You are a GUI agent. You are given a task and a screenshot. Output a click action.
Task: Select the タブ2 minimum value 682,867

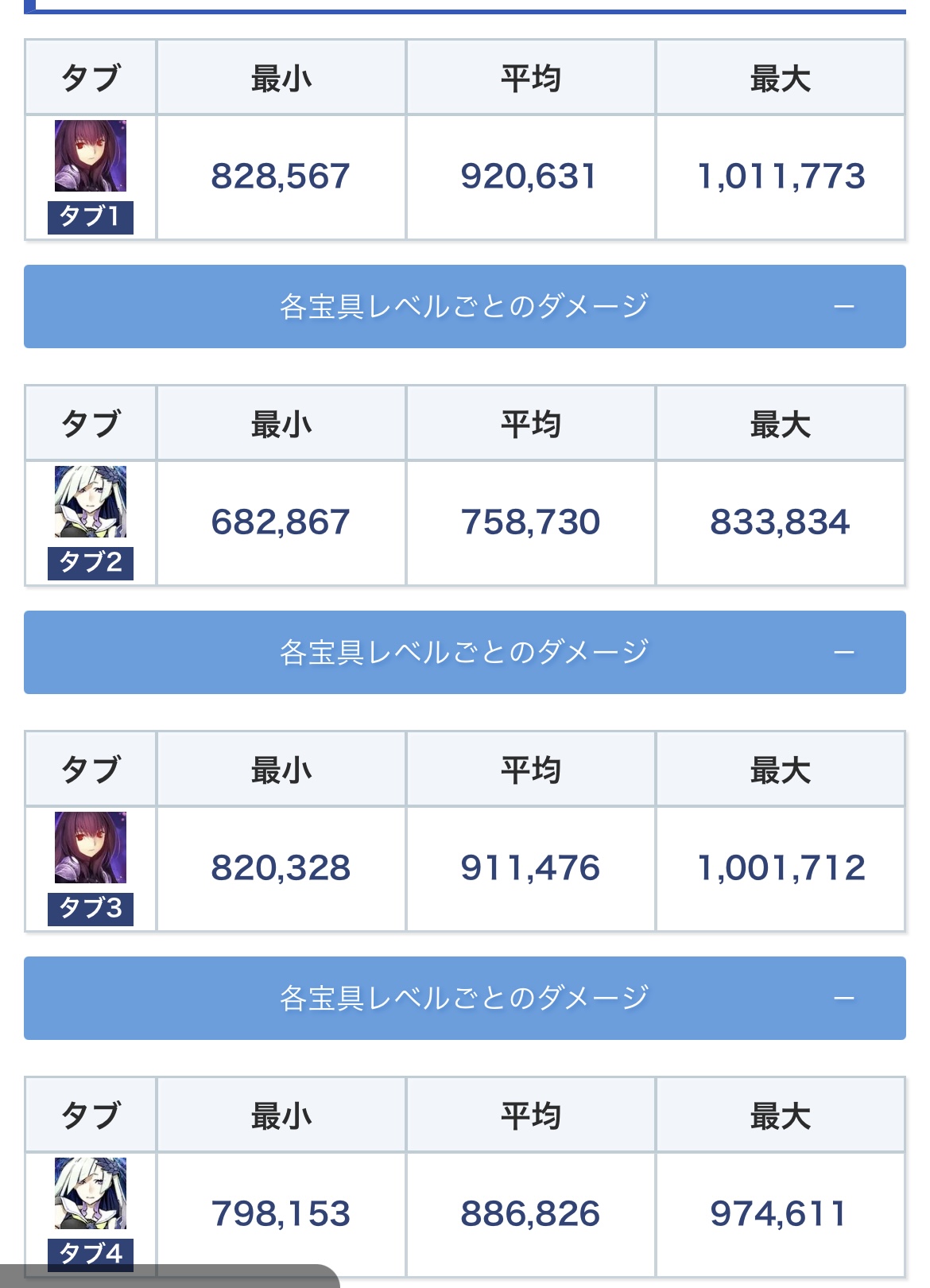pyautogui.click(x=281, y=522)
